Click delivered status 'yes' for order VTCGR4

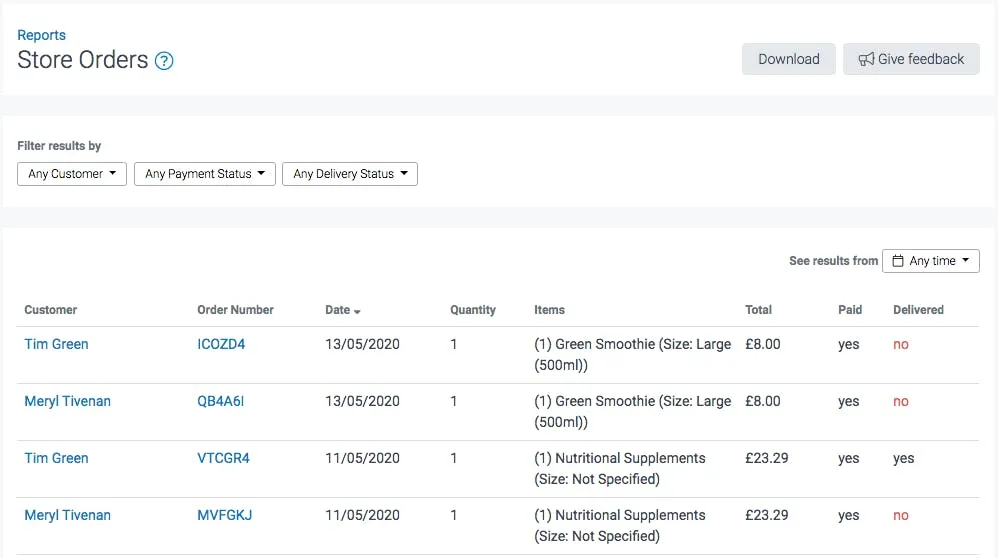[904, 459]
